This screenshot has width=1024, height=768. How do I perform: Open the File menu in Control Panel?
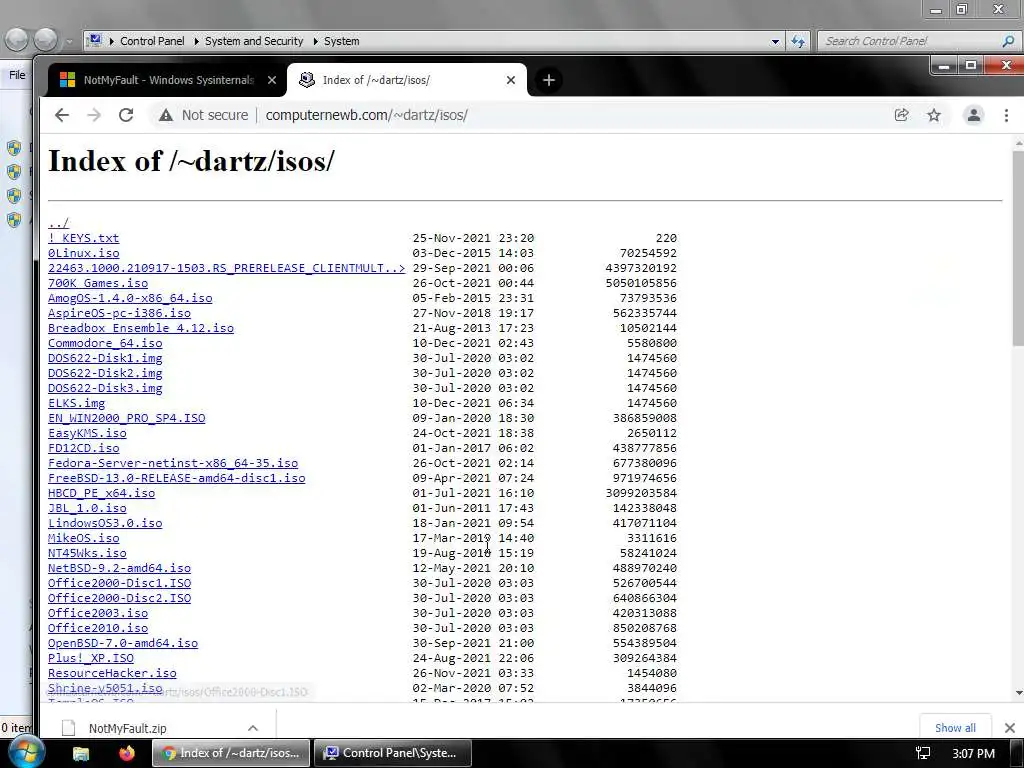[17, 75]
